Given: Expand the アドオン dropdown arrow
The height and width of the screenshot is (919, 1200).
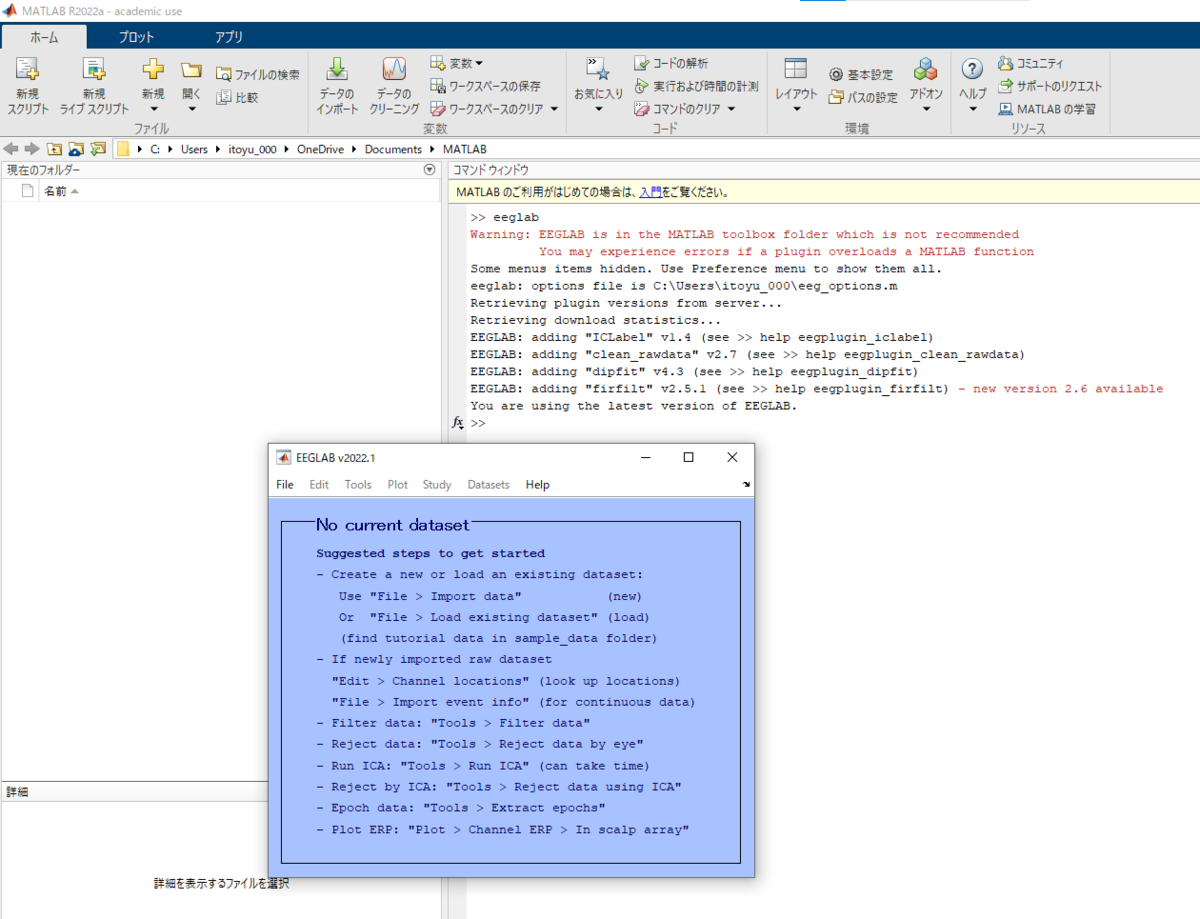Looking at the screenshot, I should tap(926, 109).
